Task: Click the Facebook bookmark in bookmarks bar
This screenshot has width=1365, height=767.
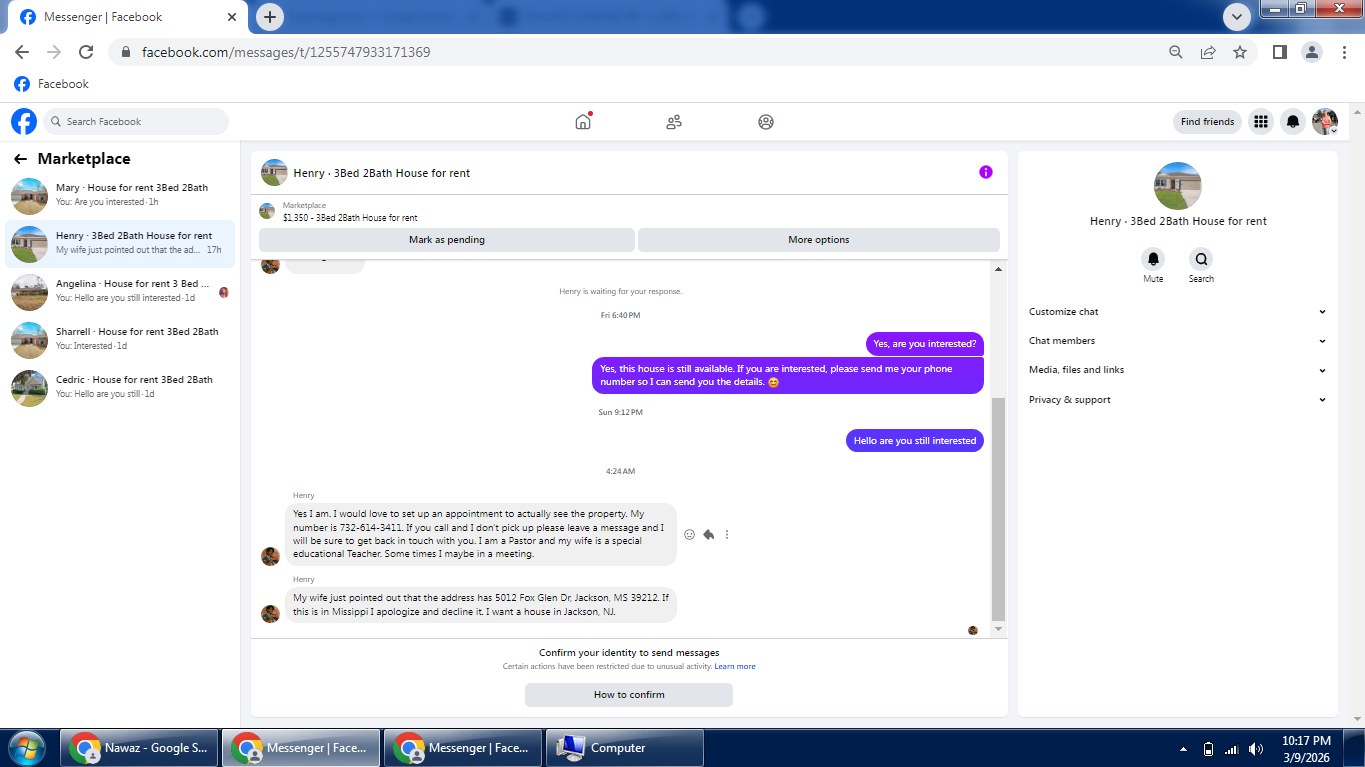Action: tap(52, 84)
